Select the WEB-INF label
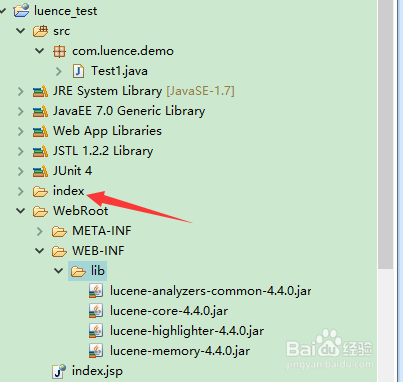The height and width of the screenshot is (382, 403). coord(98,251)
